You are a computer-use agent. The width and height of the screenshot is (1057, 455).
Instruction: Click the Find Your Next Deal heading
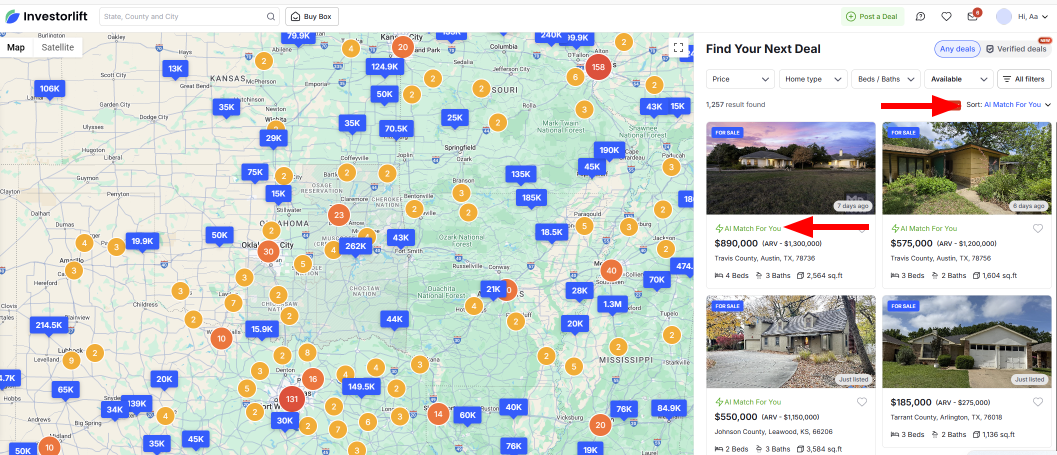click(763, 49)
